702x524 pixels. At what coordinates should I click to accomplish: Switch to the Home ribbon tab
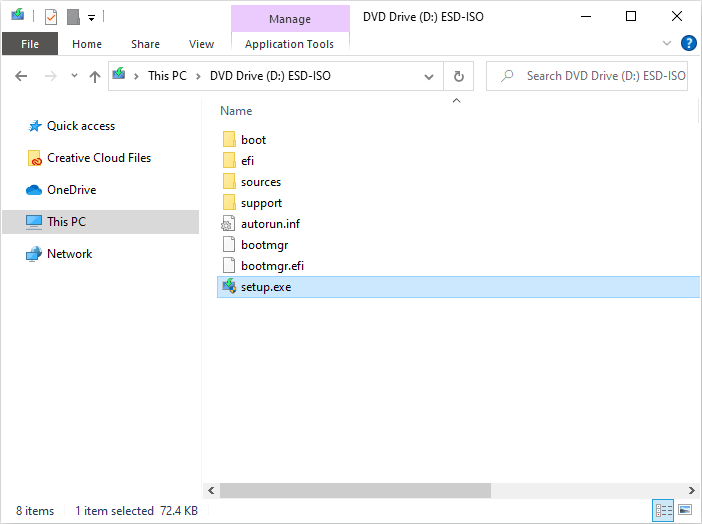(x=87, y=44)
